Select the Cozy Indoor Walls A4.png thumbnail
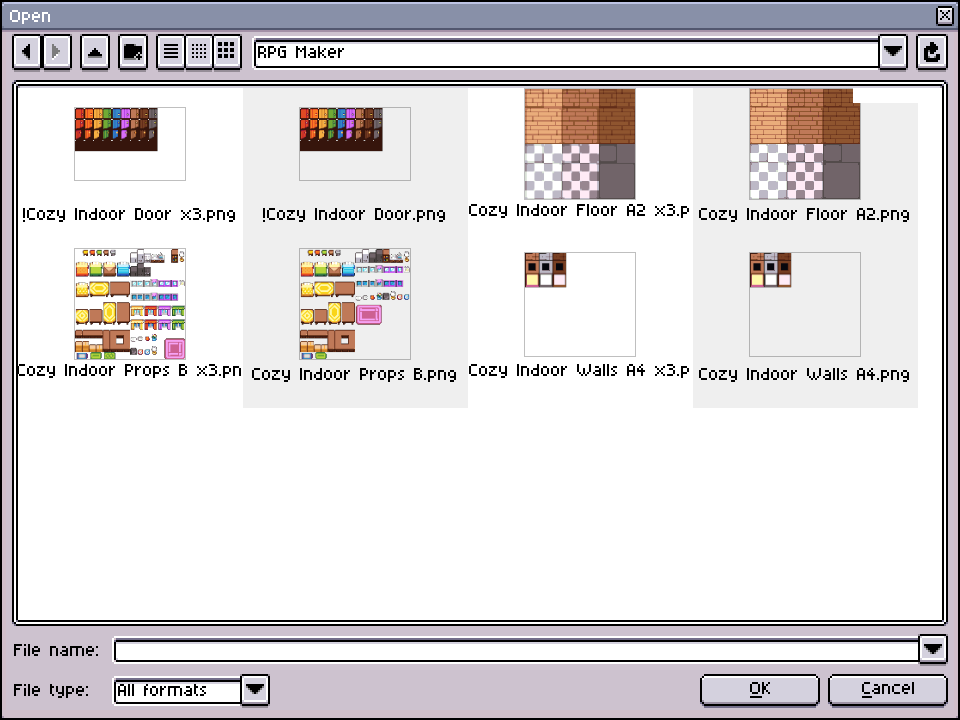The width and height of the screenshot is (960, 720). point(805,304)
